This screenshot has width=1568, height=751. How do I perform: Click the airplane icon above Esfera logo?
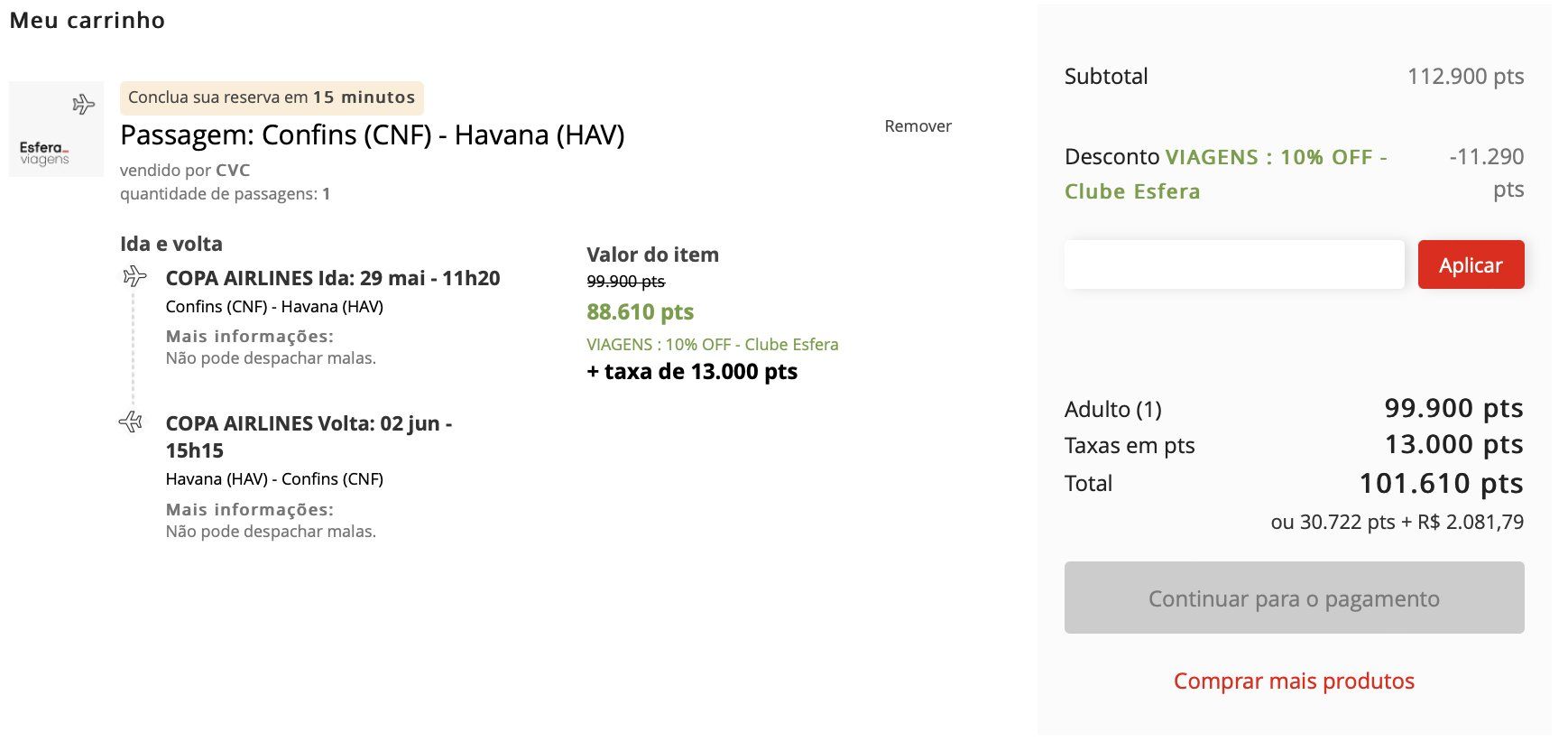(x=83, y=105)
